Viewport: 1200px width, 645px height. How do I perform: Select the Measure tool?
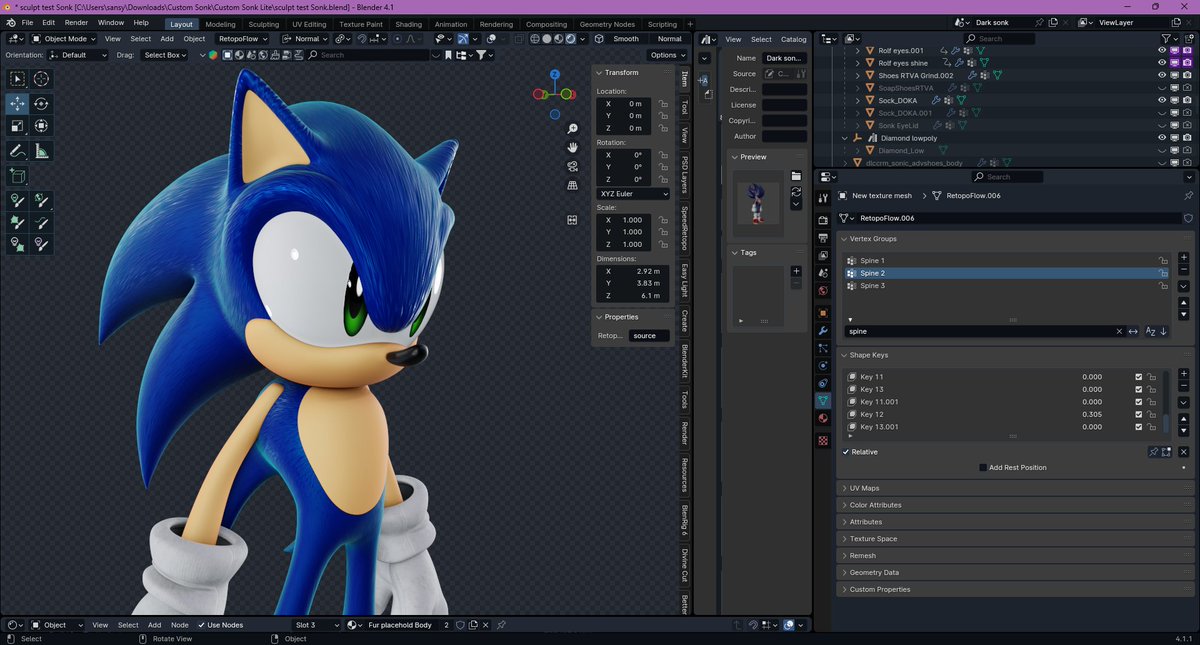point(41,151)
